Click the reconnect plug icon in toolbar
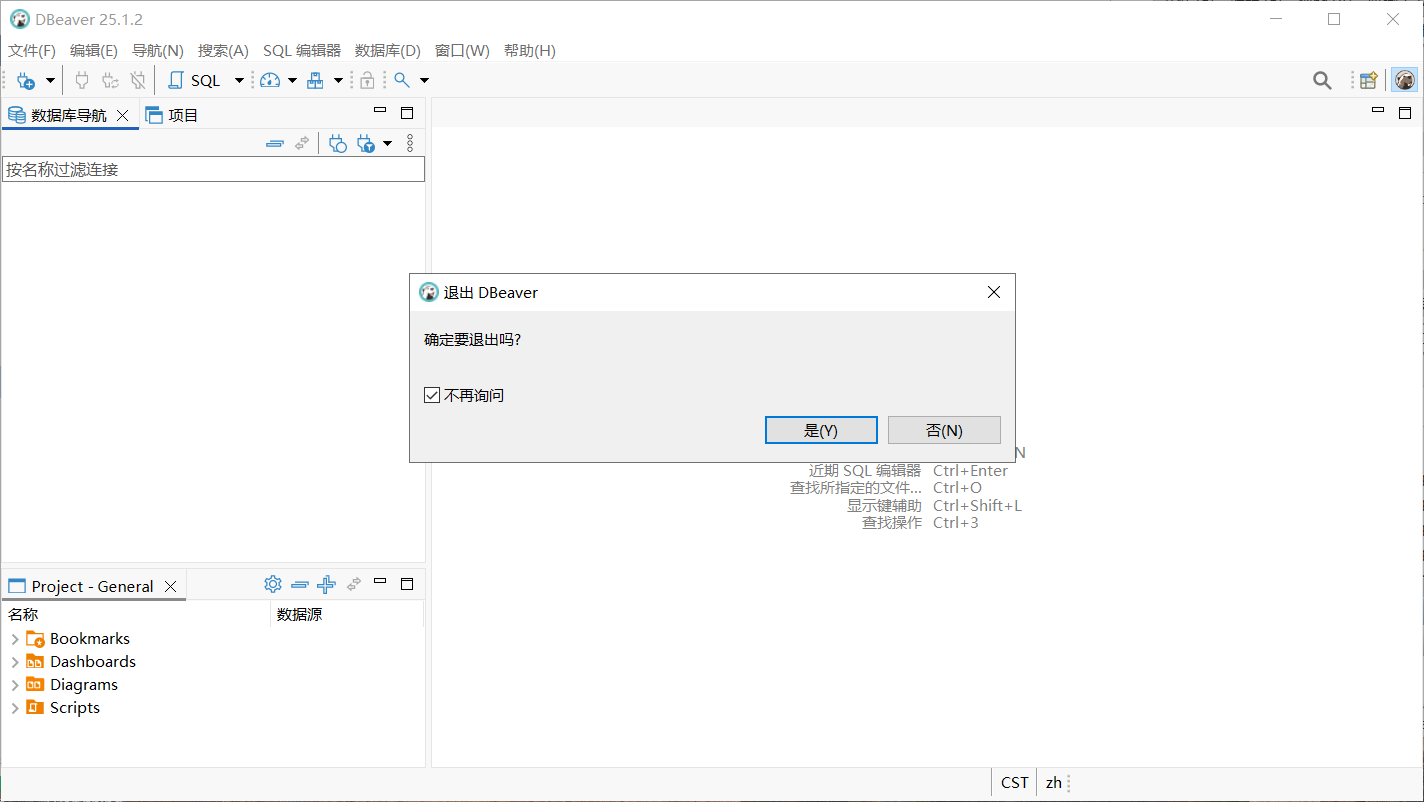Screen dimensions: 1424x802 (x=110, y=81)
